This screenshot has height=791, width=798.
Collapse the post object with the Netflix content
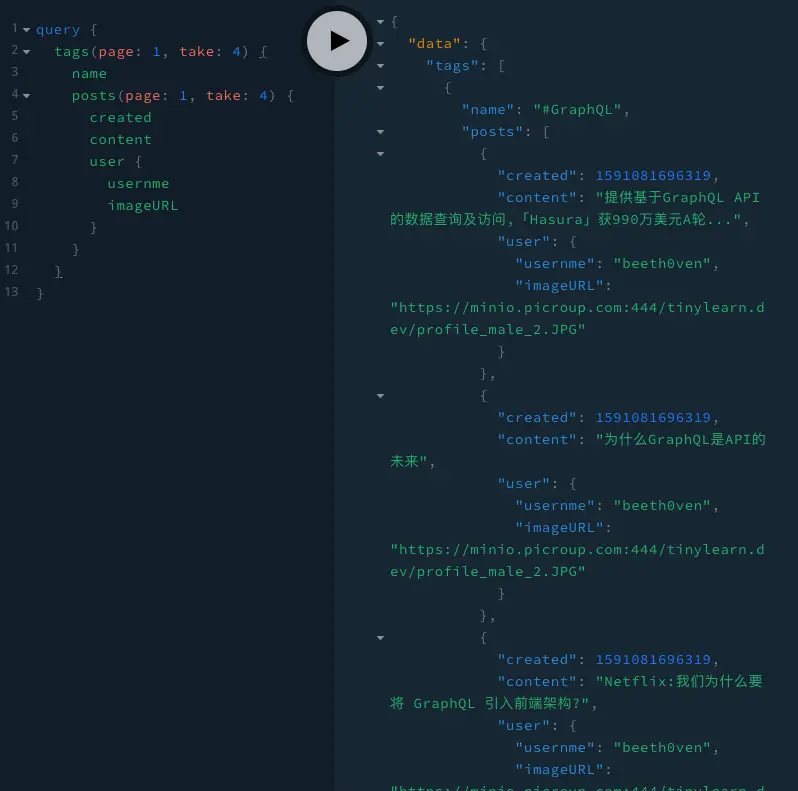click(x=380, y=638)
